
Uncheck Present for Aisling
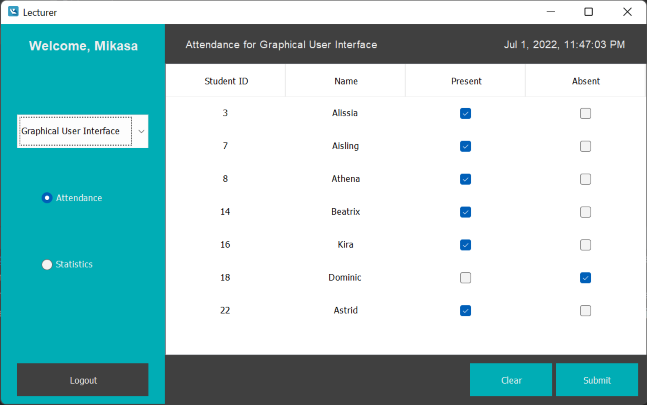(x=465, y=146)
